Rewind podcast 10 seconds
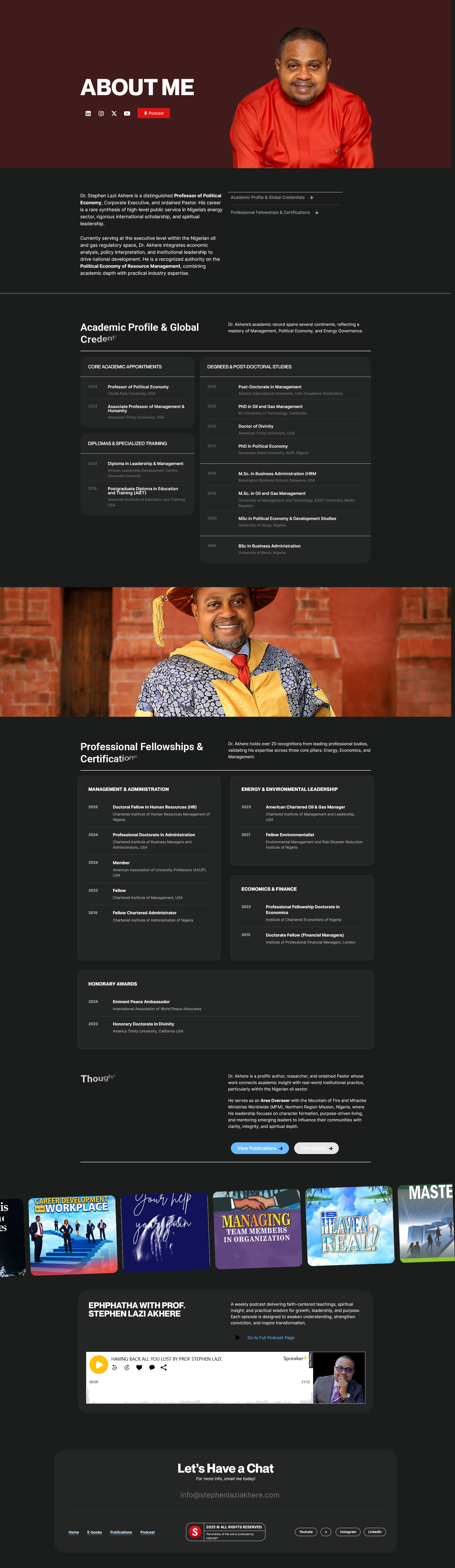 [114, 1368]
